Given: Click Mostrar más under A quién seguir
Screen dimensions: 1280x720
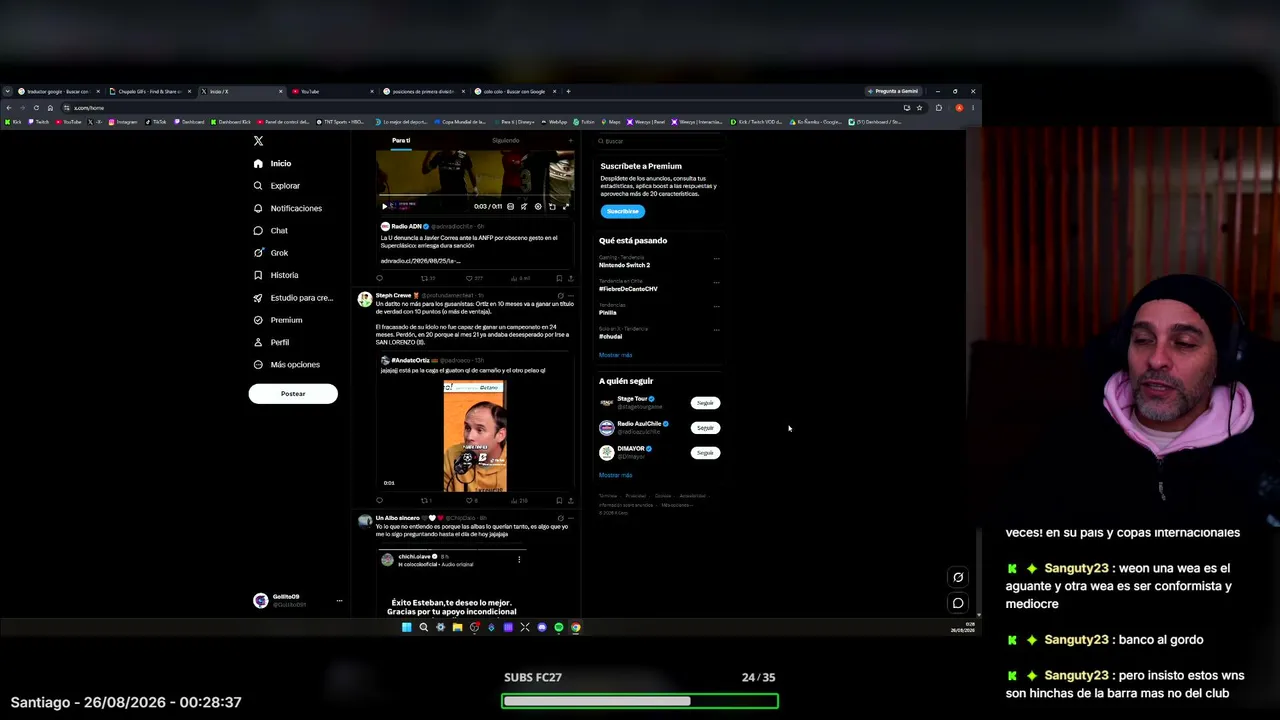Looking at the screenshot, I should tap(615, 475).
